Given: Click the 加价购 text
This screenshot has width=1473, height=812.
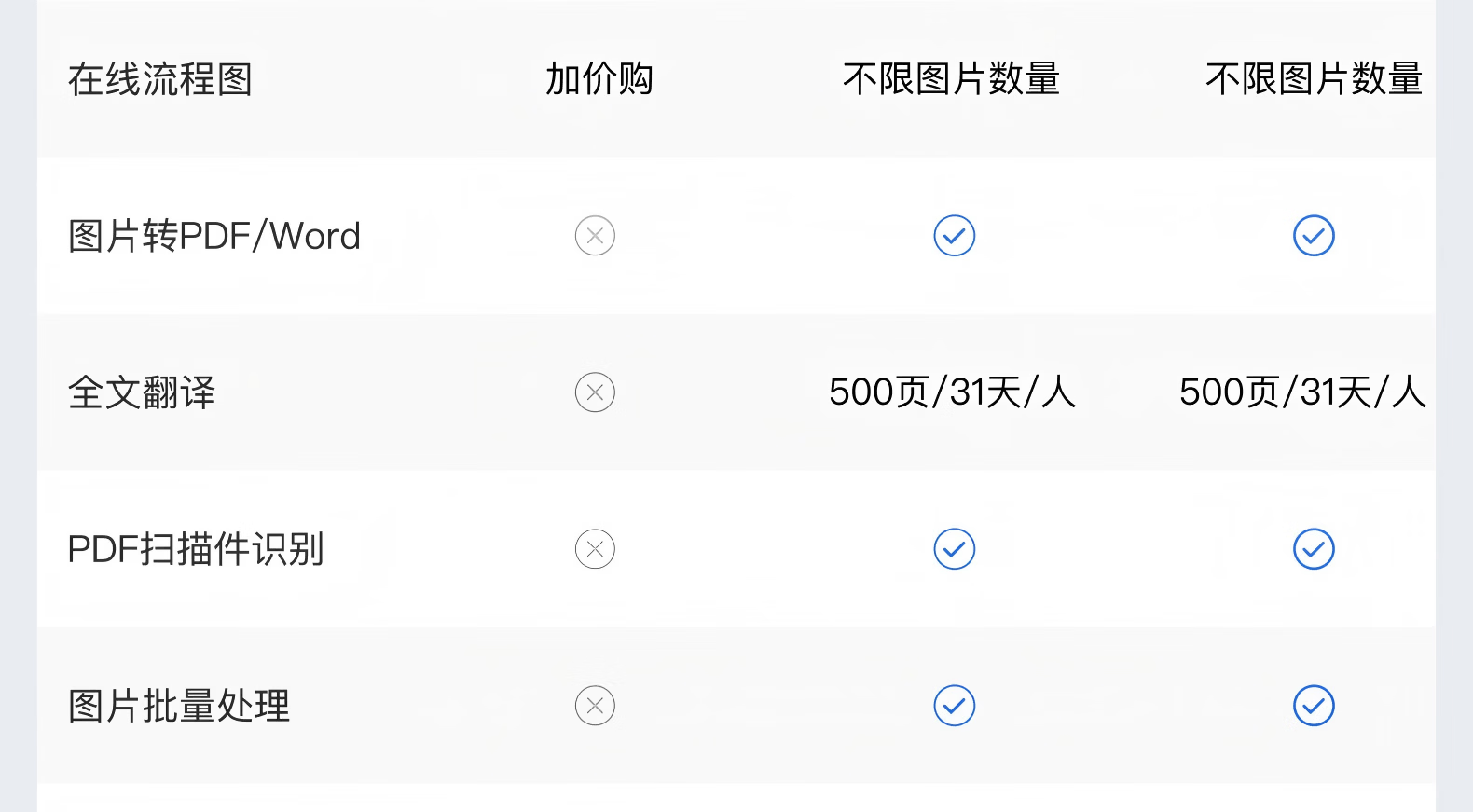Looking at the screenshot, I should [599, 79].
